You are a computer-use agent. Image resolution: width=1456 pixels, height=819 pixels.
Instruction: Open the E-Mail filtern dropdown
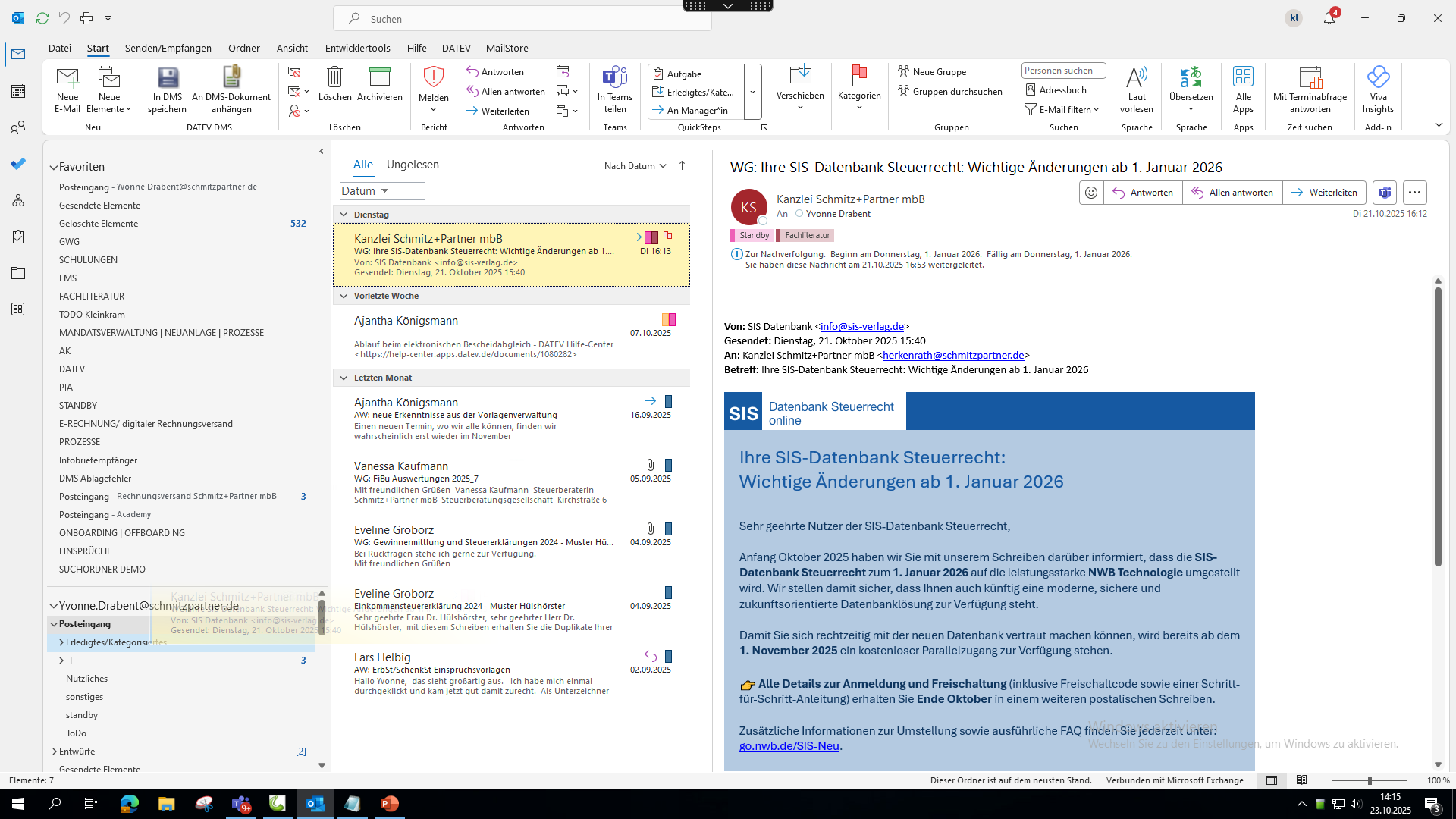tap(1062, 110)
